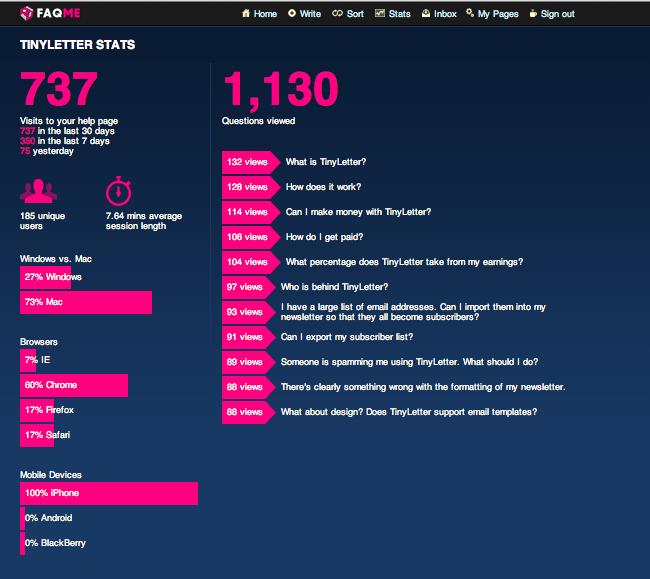Click the '114 views' badge
Screen dimensions: 650x579
tap(251, 212)
